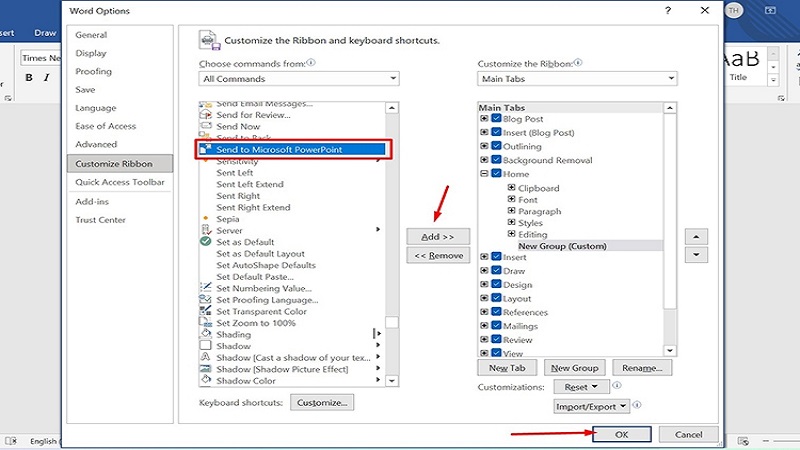
Task: Uncheck the Blog Post tab checkbox
Action: (496, 118)
